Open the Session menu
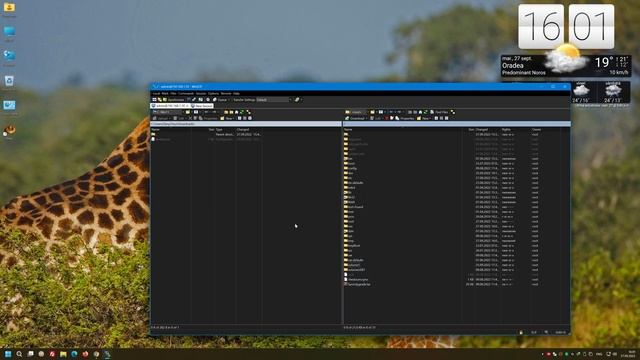 [x=201, y=93]
